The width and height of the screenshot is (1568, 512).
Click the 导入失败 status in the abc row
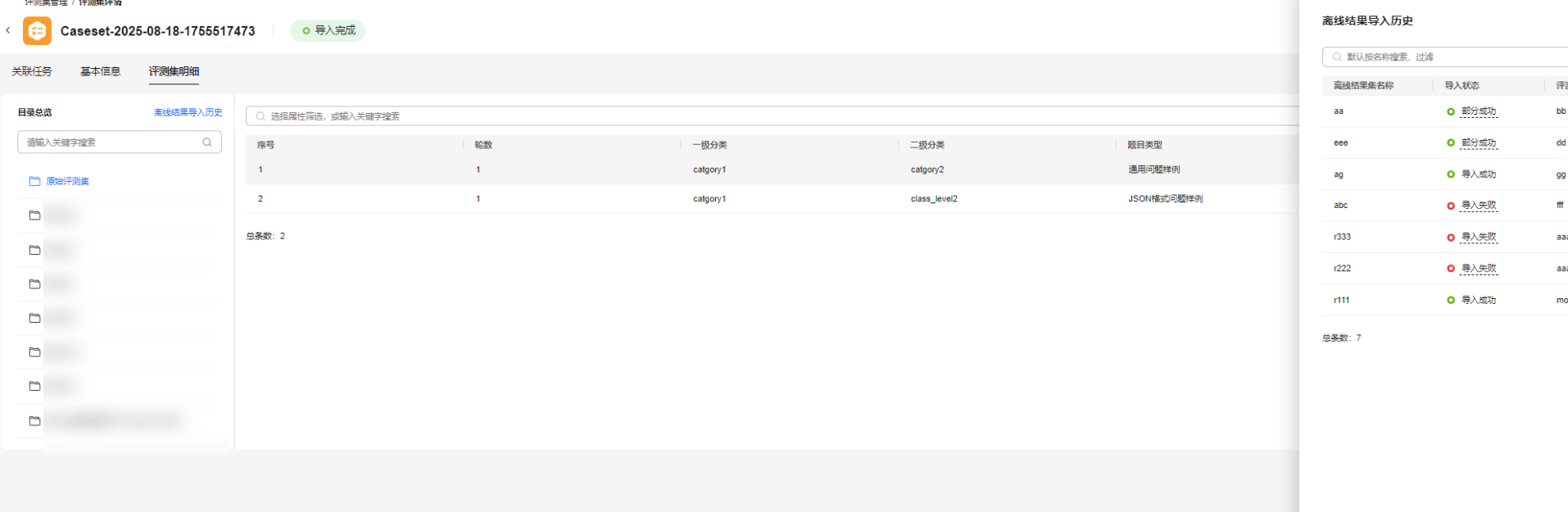pos(1479,206)
